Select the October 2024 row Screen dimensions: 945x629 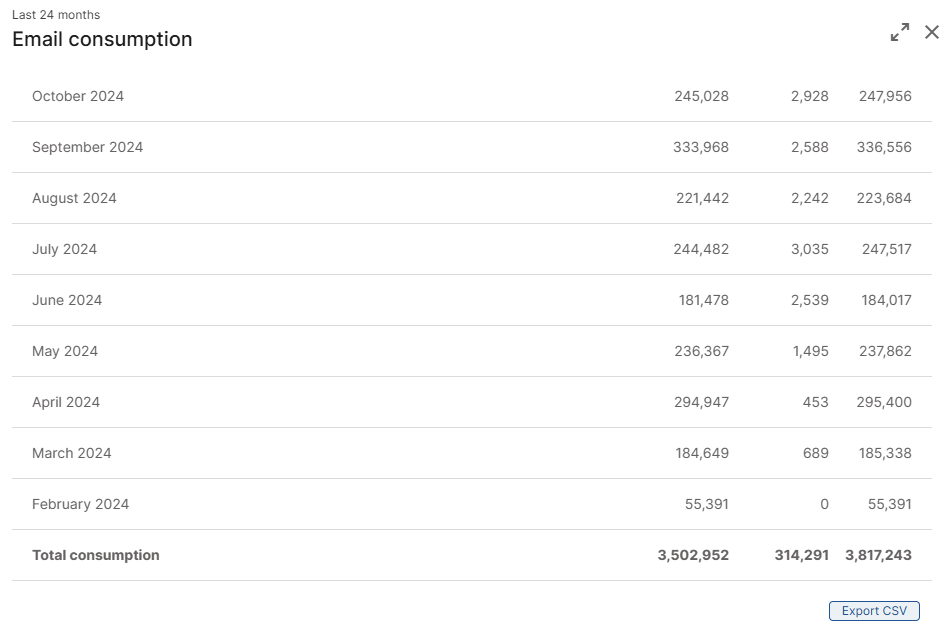click(x=472, y=96)
